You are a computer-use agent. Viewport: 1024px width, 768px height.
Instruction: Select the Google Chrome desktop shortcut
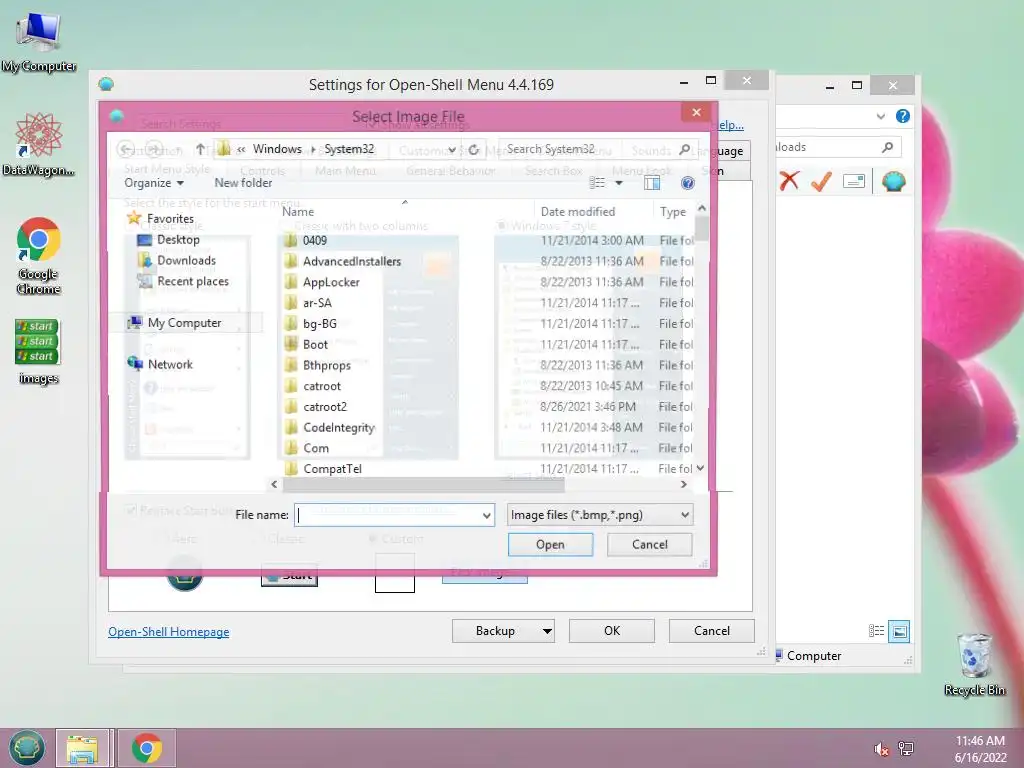point(39,257)
